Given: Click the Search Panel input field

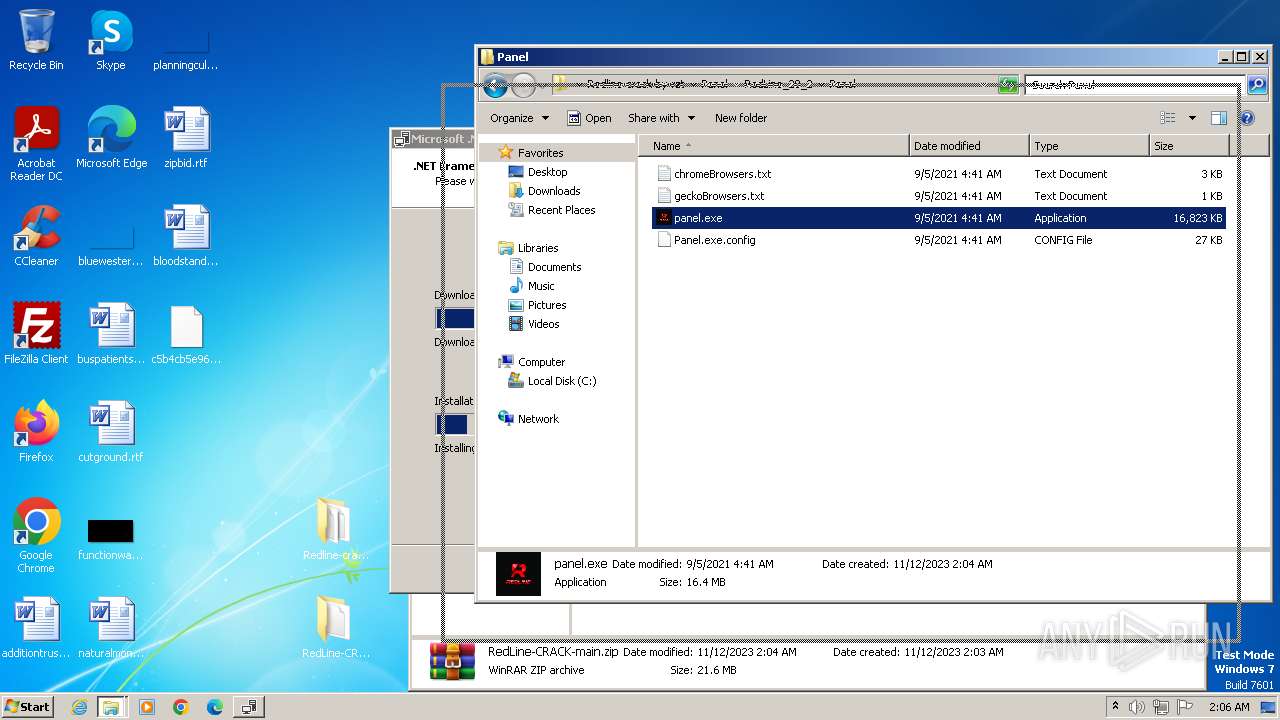Looking at the screenshot, I should (1134, 86).
